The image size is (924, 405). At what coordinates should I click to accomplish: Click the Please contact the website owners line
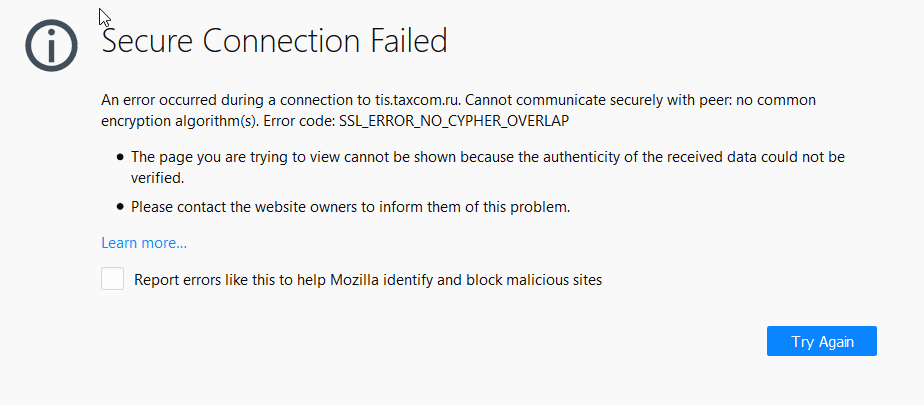(x=351, y=208)
